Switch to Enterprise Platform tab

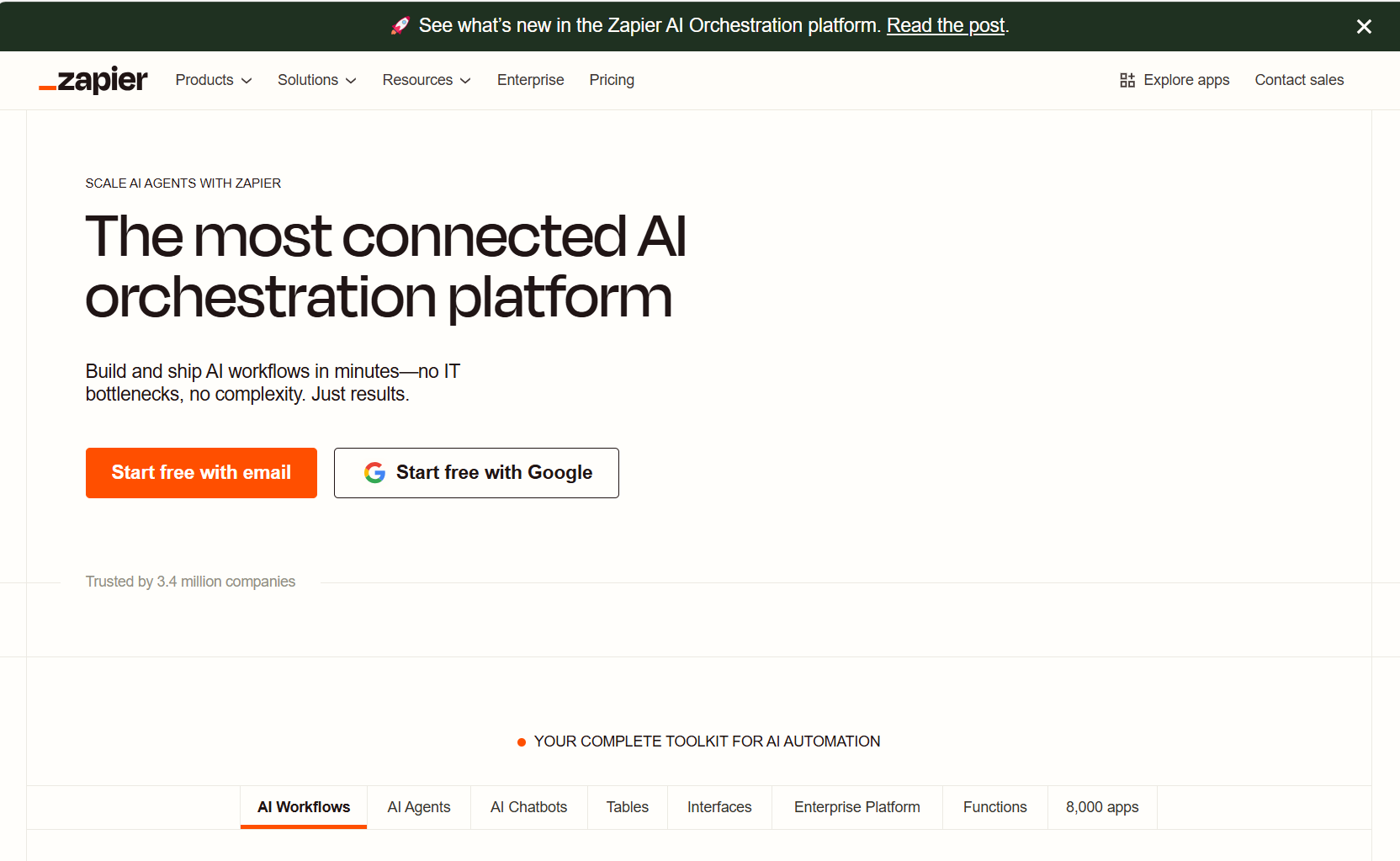[857, 807]
